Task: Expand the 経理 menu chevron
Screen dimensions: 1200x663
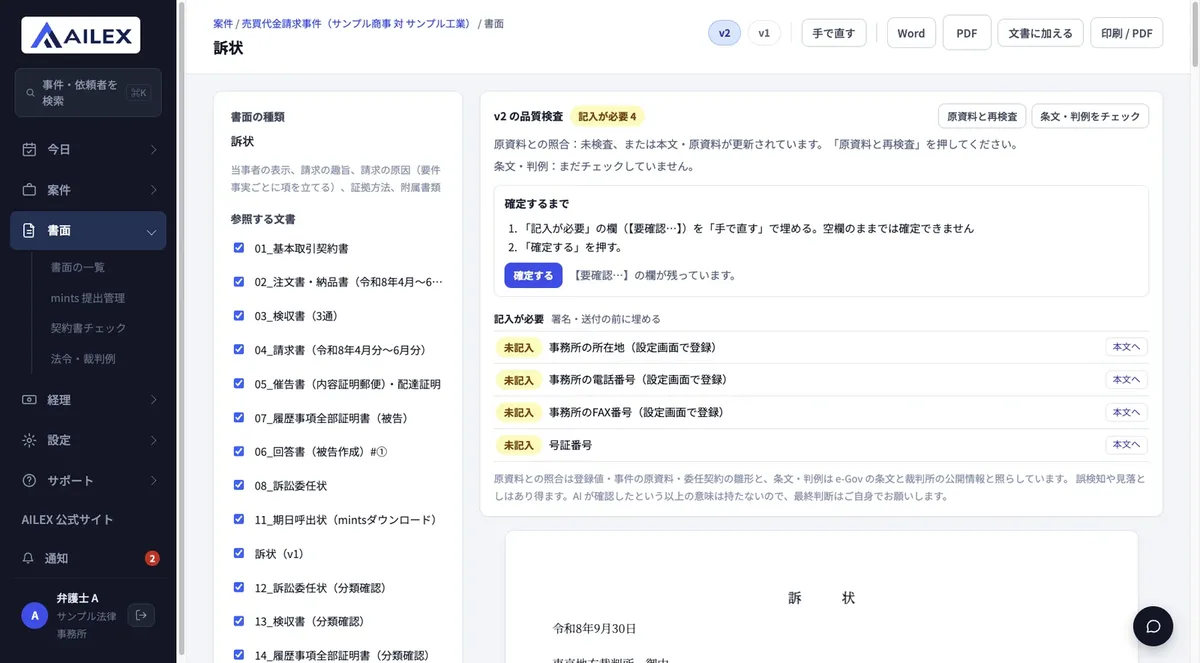Action: click(x=153, y=400)
